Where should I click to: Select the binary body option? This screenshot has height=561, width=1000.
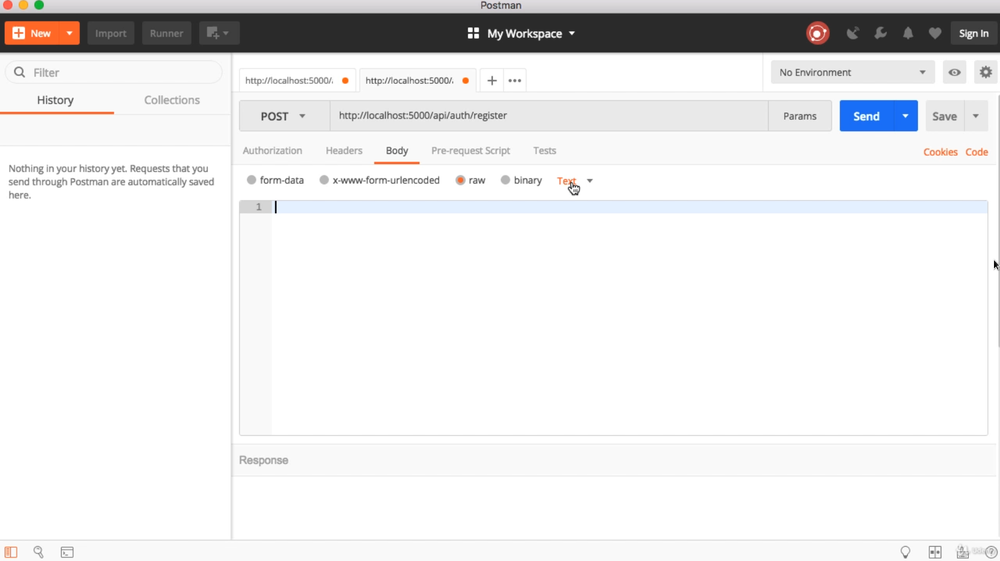click(x=505, y=180)
